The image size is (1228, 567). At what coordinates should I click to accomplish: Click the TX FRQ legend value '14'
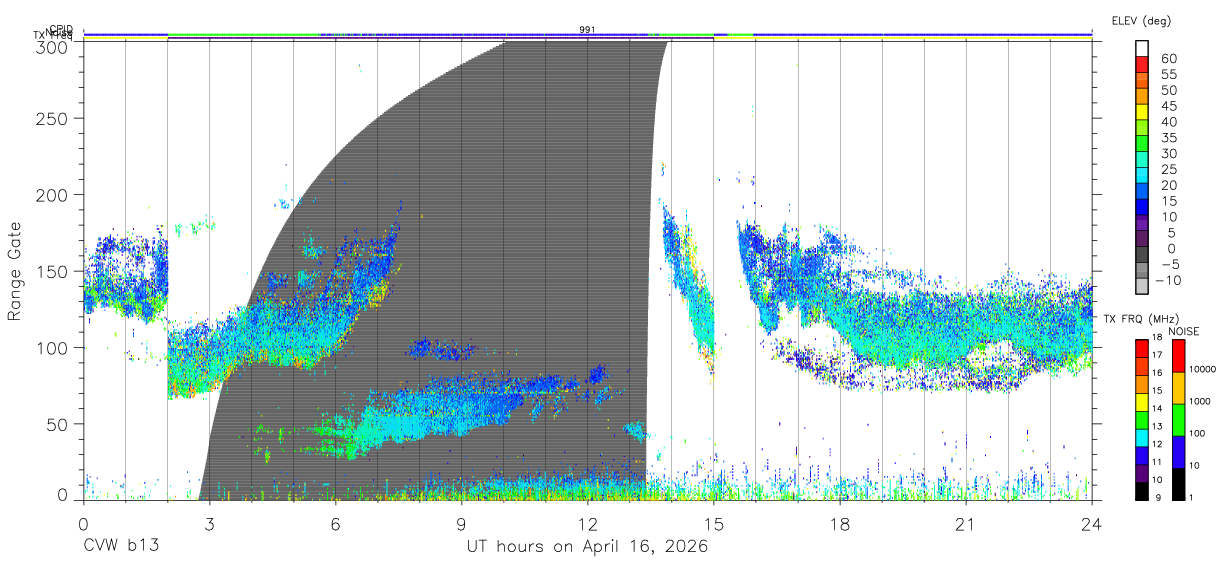[x=1156, y=409]
